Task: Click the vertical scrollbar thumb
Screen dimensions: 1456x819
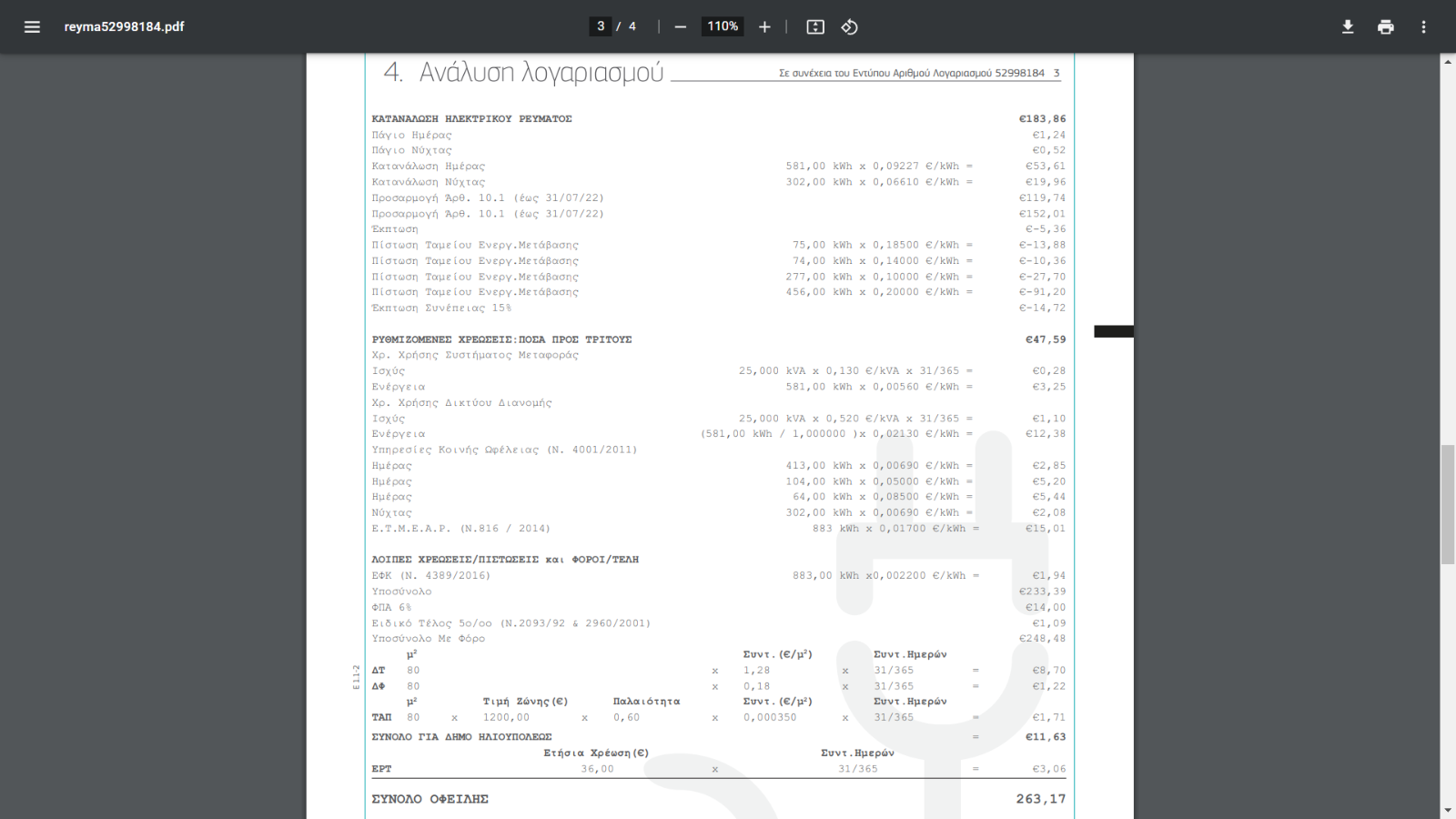Action: pos(1447,504)
